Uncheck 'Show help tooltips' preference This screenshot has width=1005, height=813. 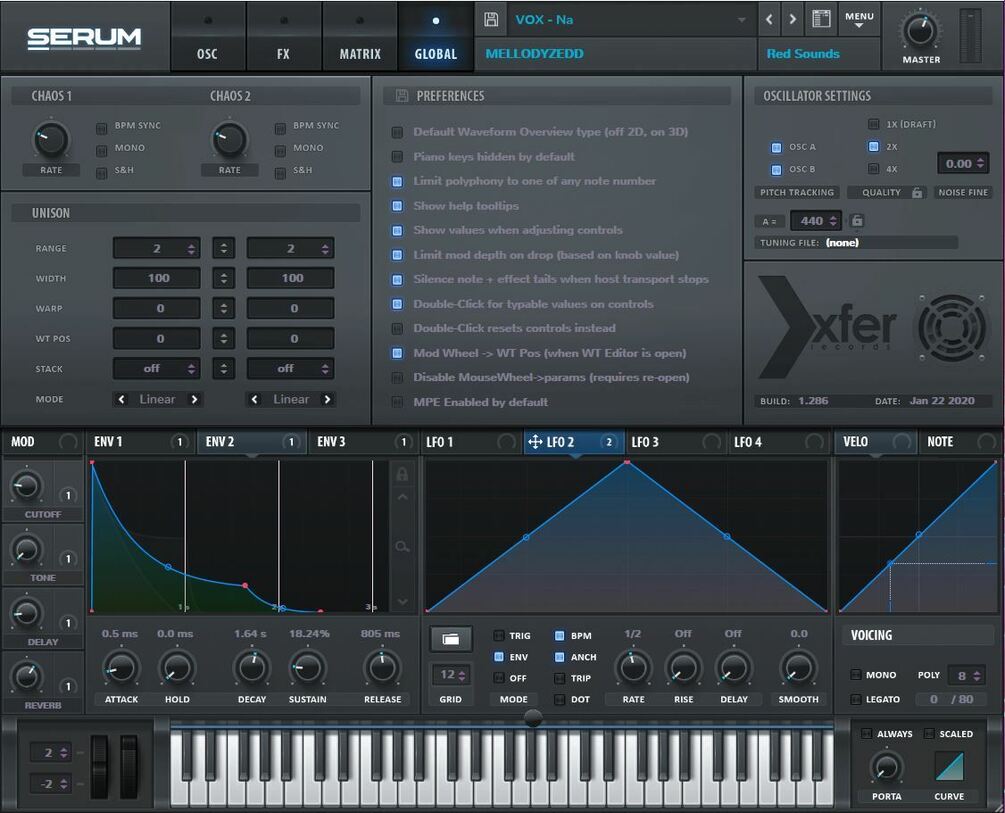(x=397, y=206)
